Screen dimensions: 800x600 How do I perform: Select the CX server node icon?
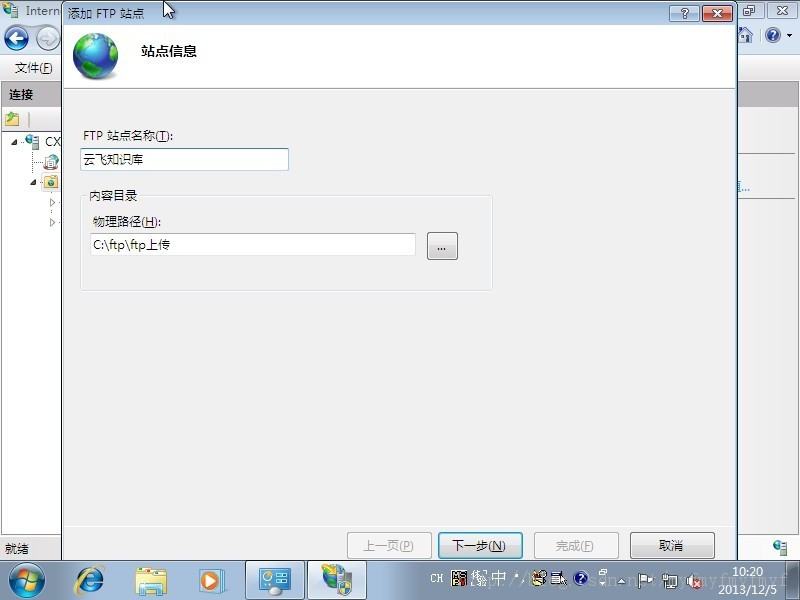coord(30,141)
